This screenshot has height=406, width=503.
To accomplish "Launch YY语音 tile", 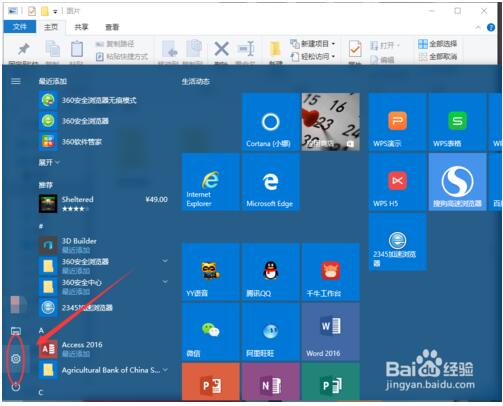I will click(x=211, y=272).
